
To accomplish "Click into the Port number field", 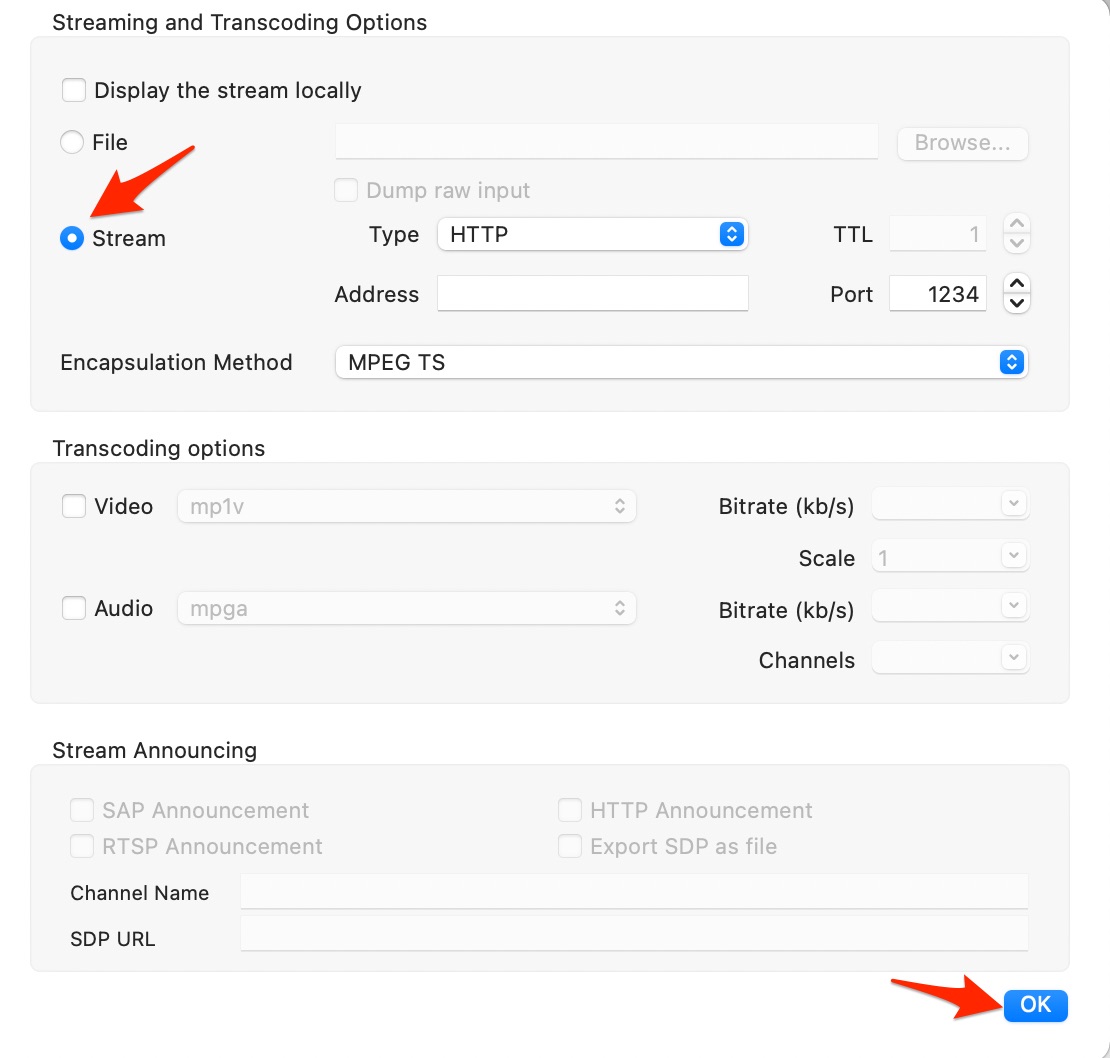I will pos(937,294).
